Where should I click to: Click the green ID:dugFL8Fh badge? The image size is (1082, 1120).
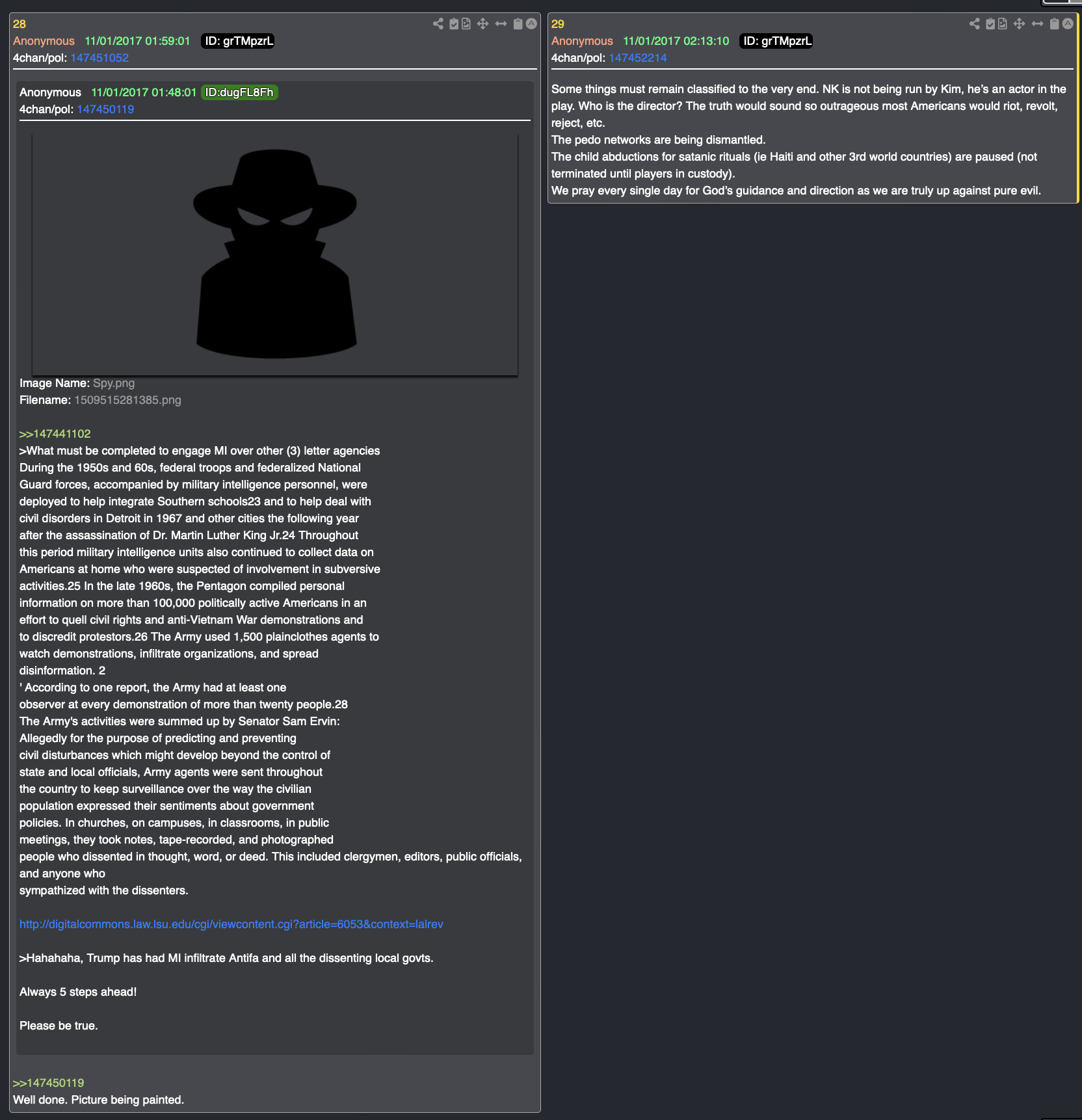click(239, 92)
